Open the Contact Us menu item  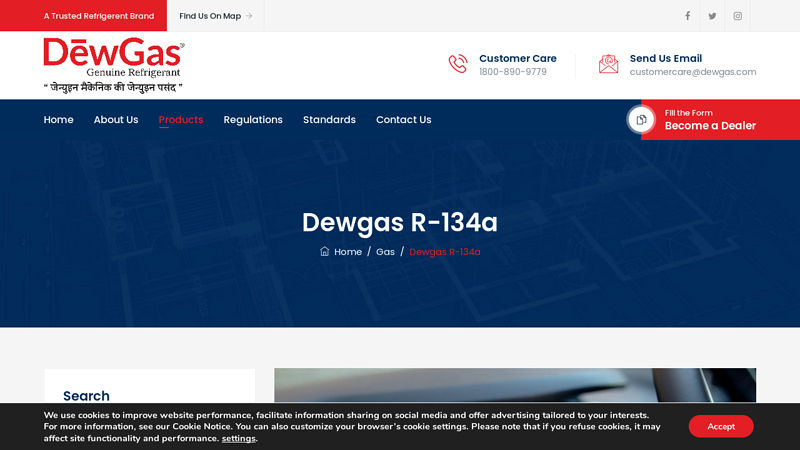404,119
